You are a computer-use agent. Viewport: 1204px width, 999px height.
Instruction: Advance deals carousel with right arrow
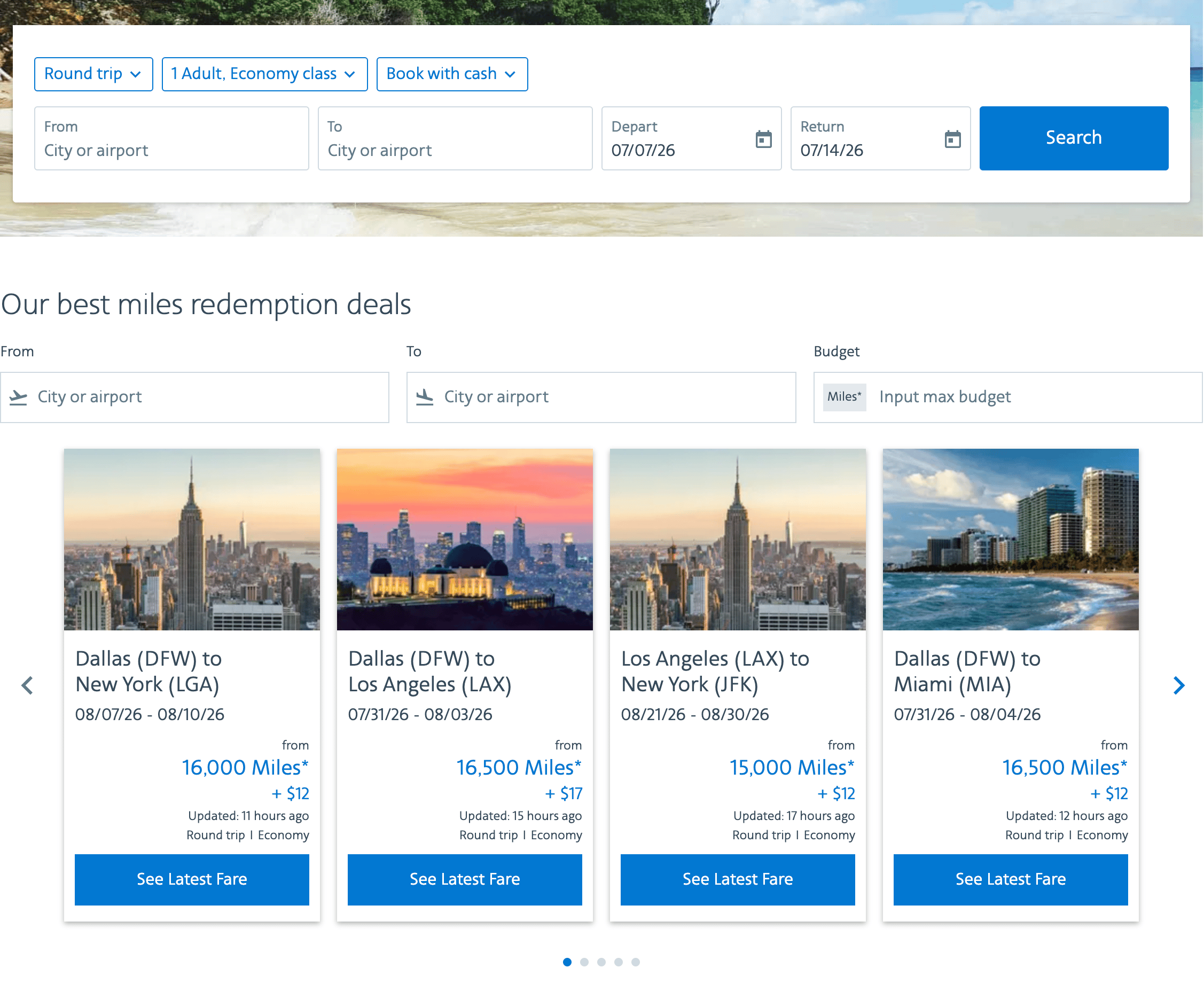point(1178,685)
